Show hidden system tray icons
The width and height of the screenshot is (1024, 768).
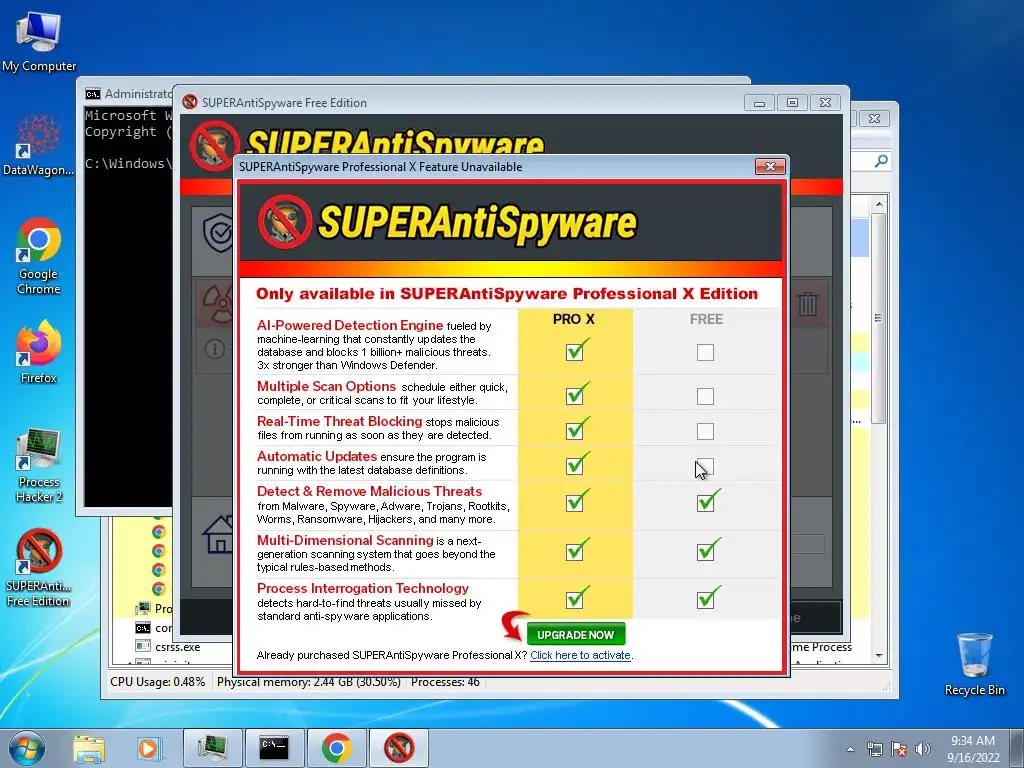pyautogui.click(x=850, y=749)
